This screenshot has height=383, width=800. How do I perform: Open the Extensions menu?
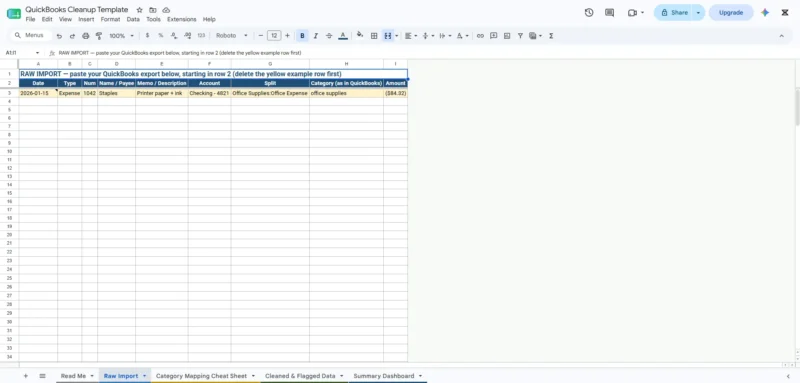point(182,19)
